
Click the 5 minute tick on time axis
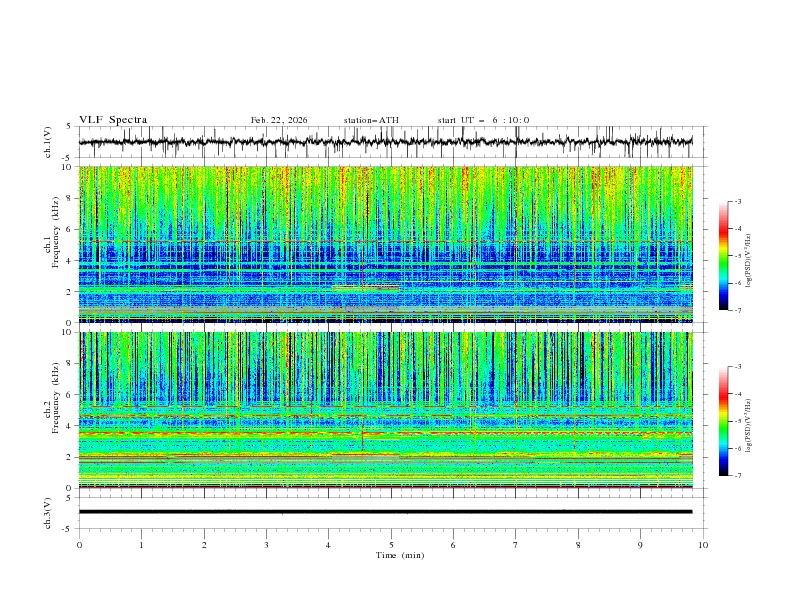point(391,545)
